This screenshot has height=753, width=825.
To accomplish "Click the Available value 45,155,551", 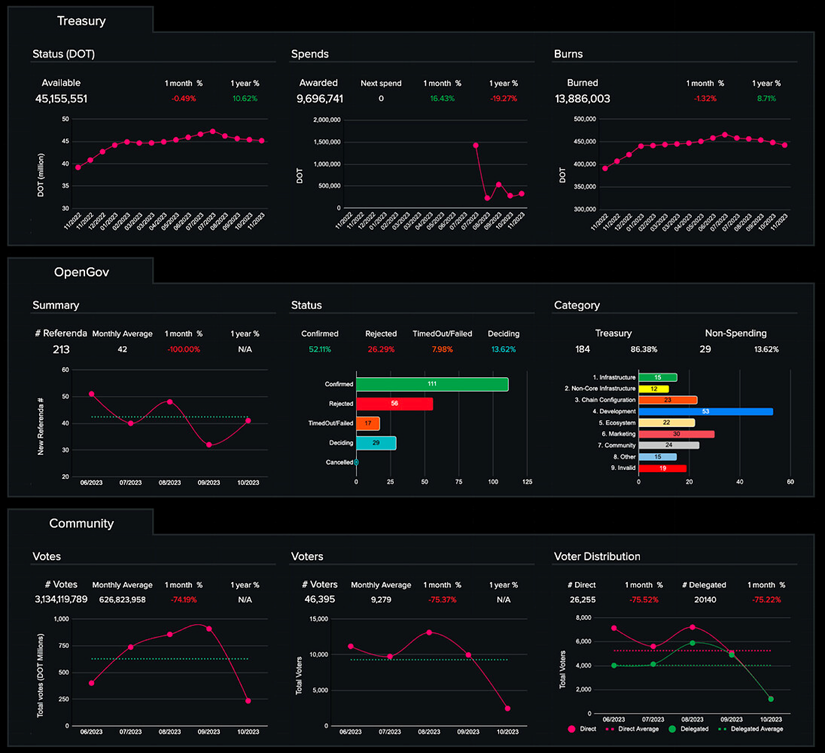I will [61, 99].
